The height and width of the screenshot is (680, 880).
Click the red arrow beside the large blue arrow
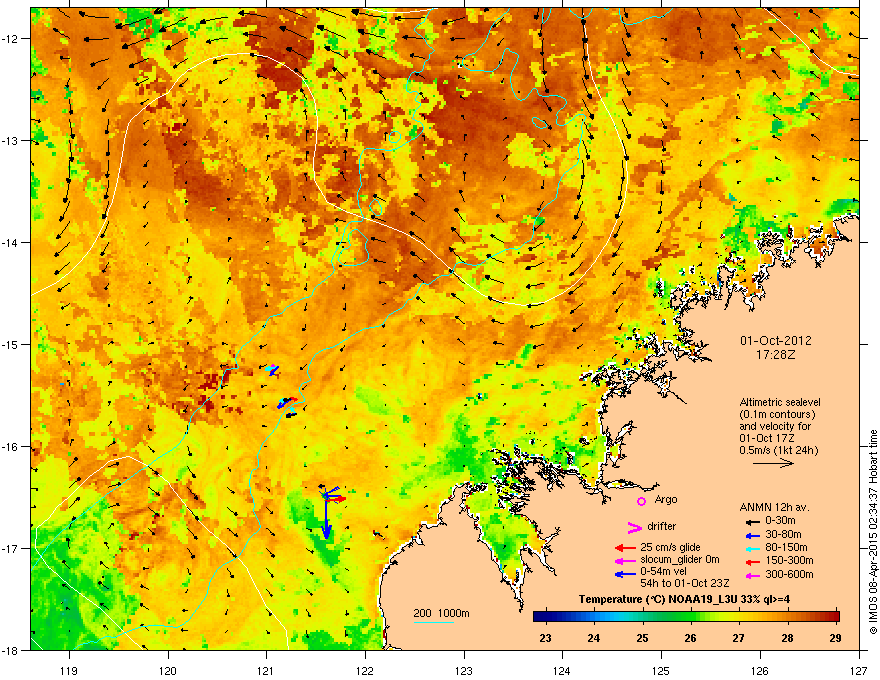[337, 498]
